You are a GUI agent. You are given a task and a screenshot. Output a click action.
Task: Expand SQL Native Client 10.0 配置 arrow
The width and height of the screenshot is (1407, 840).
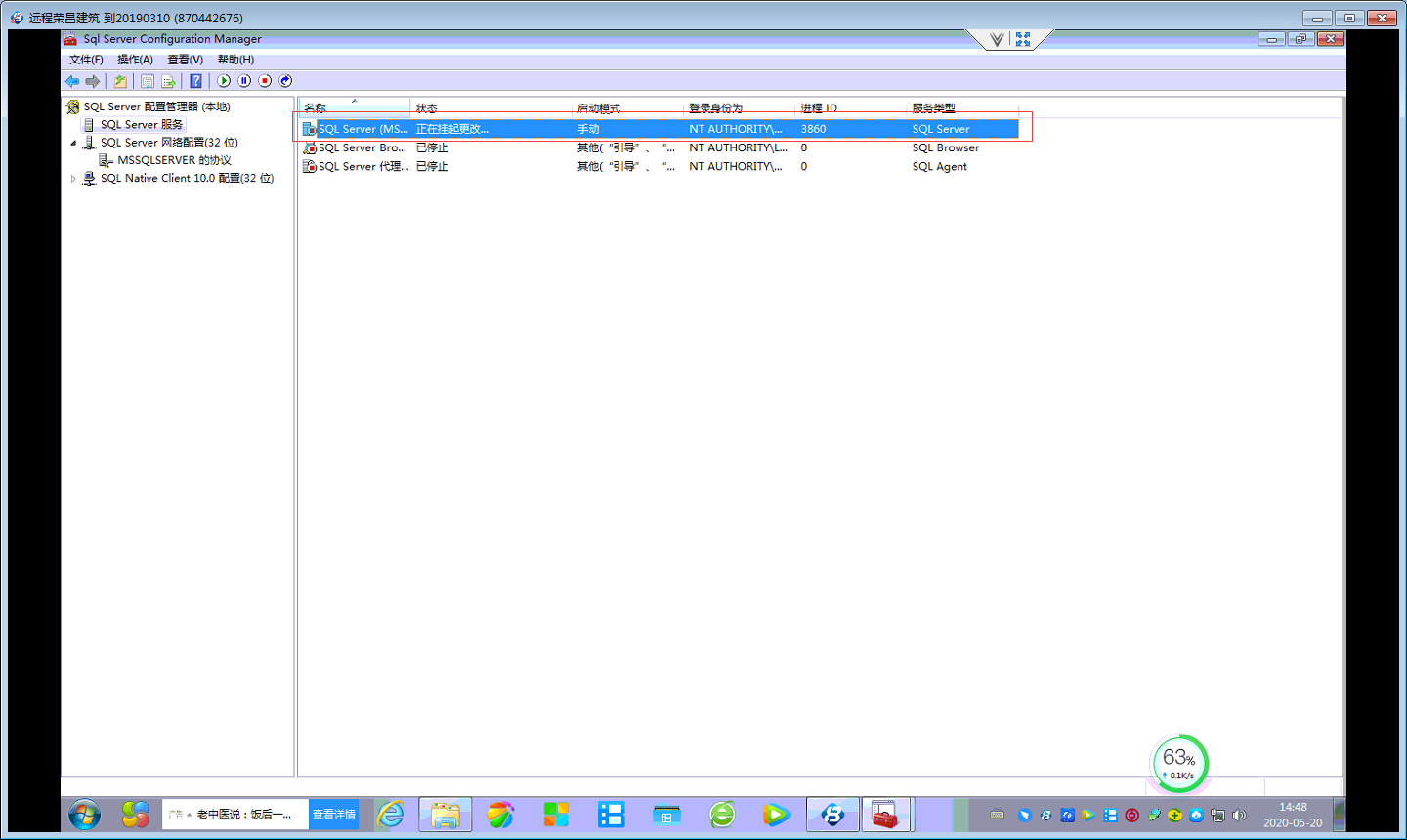click(x=73, y=179)
